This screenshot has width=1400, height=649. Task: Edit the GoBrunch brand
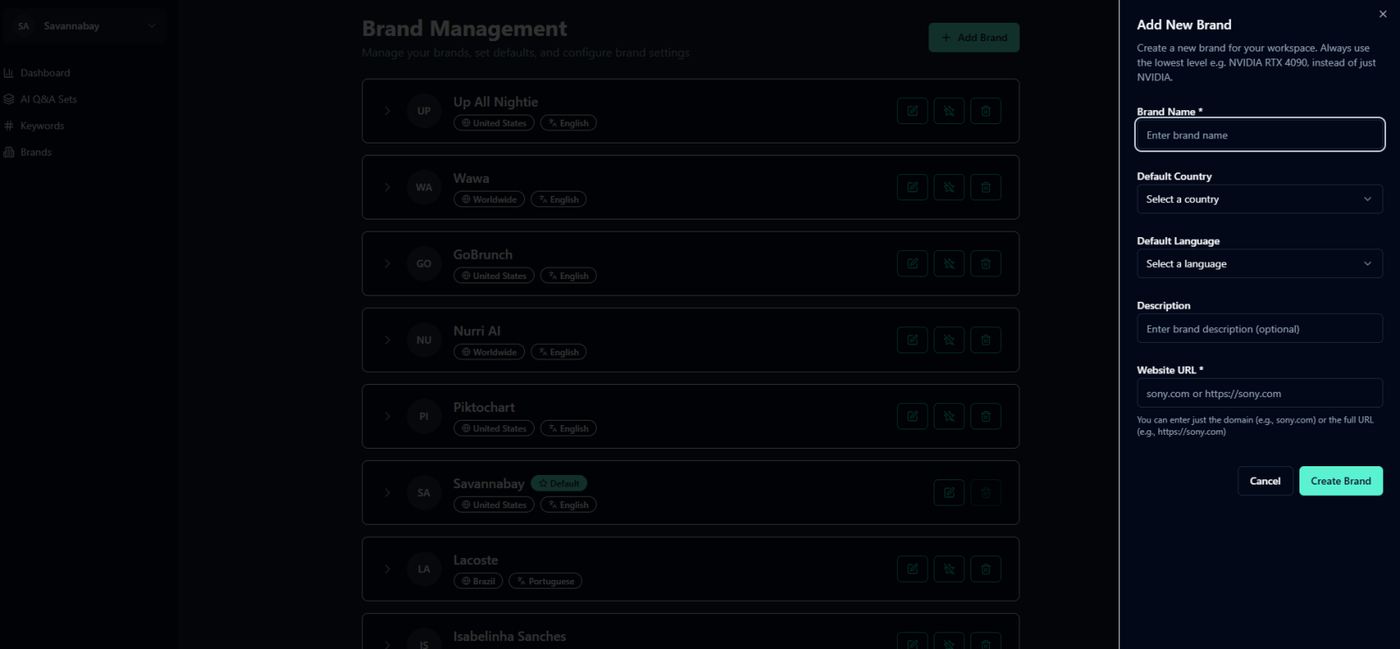[912, 264]
